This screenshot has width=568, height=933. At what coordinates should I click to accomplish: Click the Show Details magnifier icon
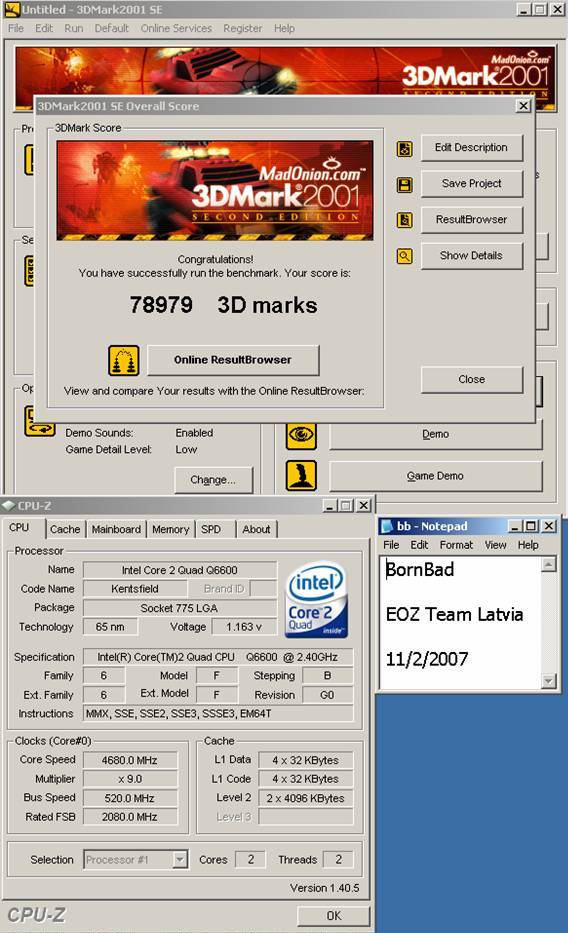(x=404, y=256)
